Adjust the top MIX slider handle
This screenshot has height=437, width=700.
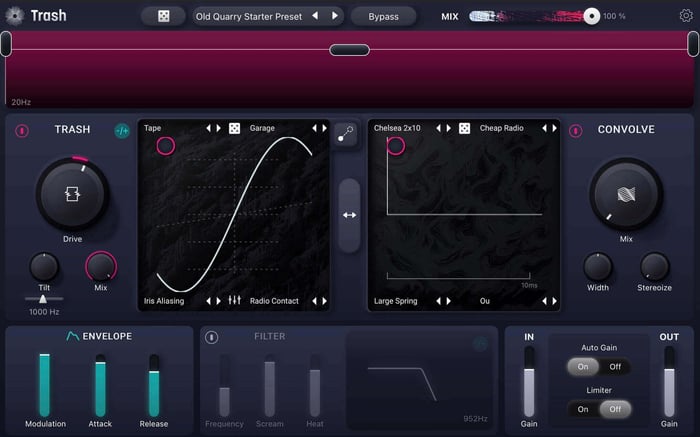pos(592,17)
